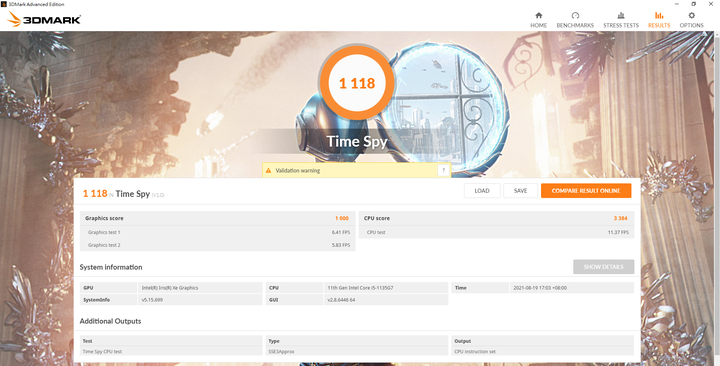
Task: Click the 3DMark logo
Action: coord(44,19)
